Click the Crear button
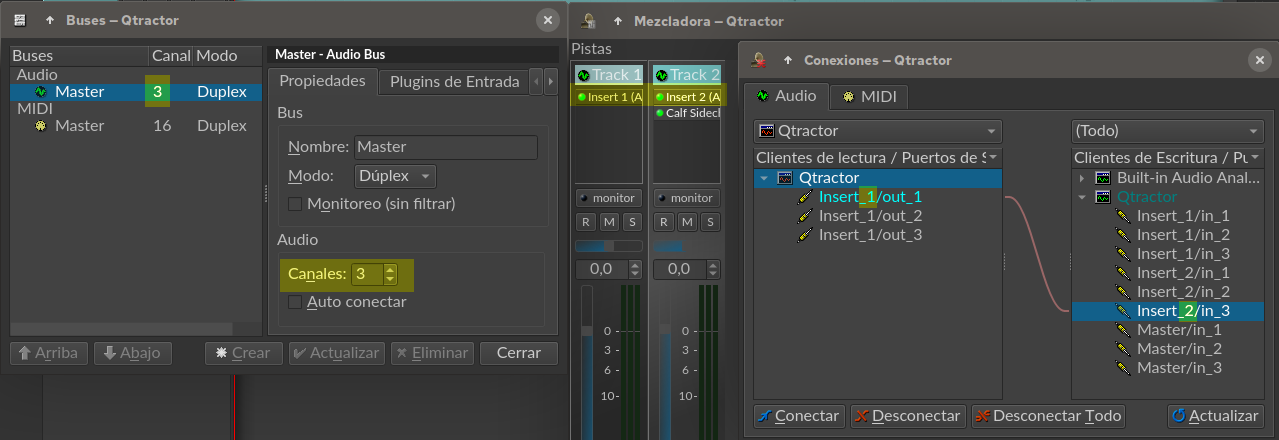Viewport: 1279px width, 440px height. click(243, 353)
